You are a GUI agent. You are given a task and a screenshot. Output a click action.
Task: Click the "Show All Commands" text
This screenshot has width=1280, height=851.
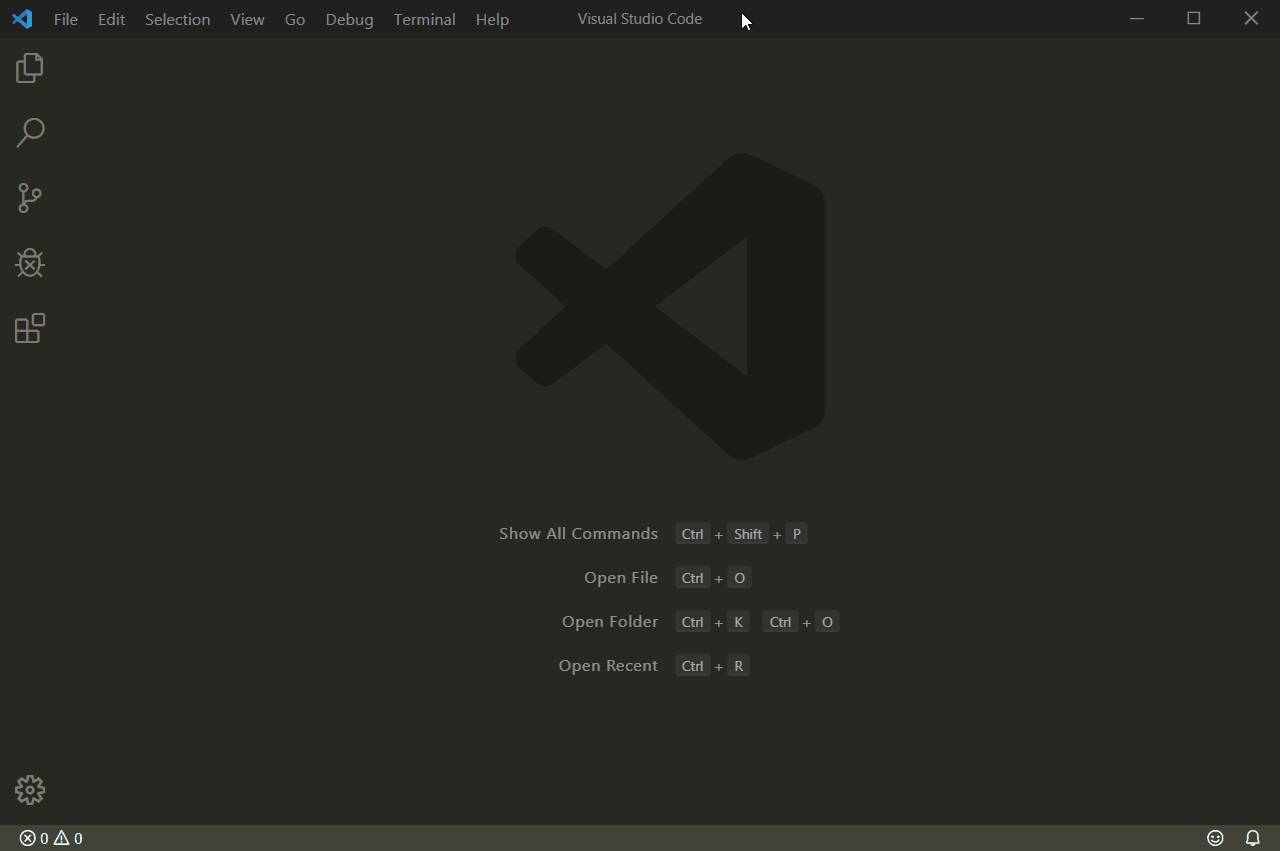click(x=578, y=534)
